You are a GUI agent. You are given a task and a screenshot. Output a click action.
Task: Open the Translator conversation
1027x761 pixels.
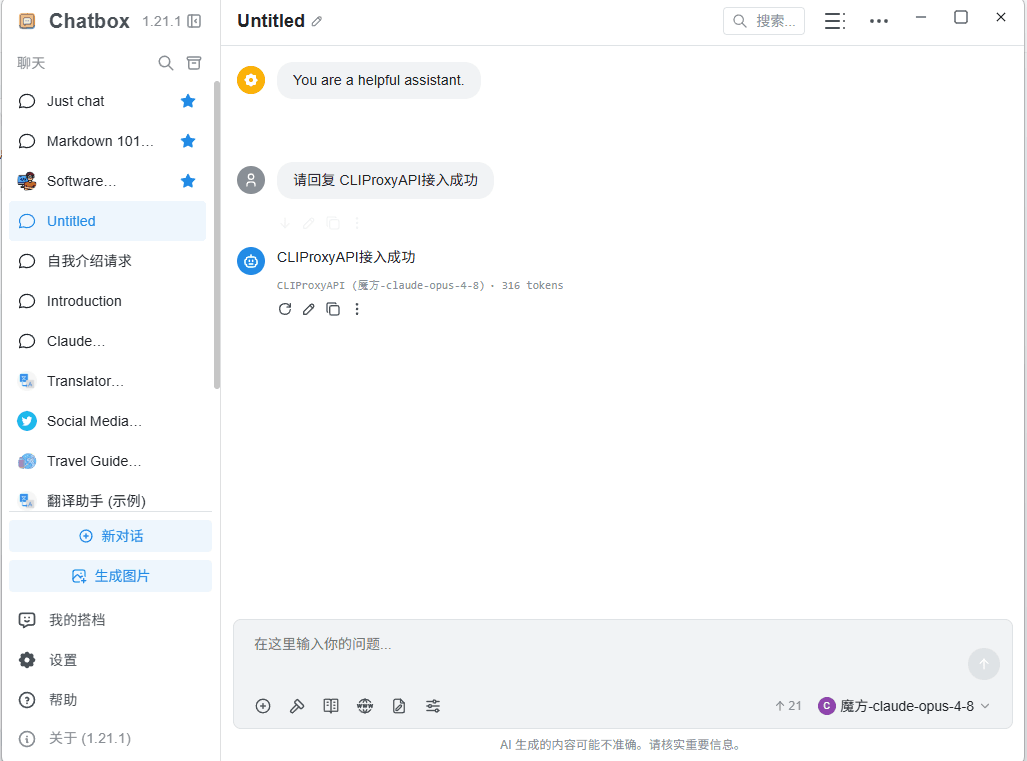(107, 381)
